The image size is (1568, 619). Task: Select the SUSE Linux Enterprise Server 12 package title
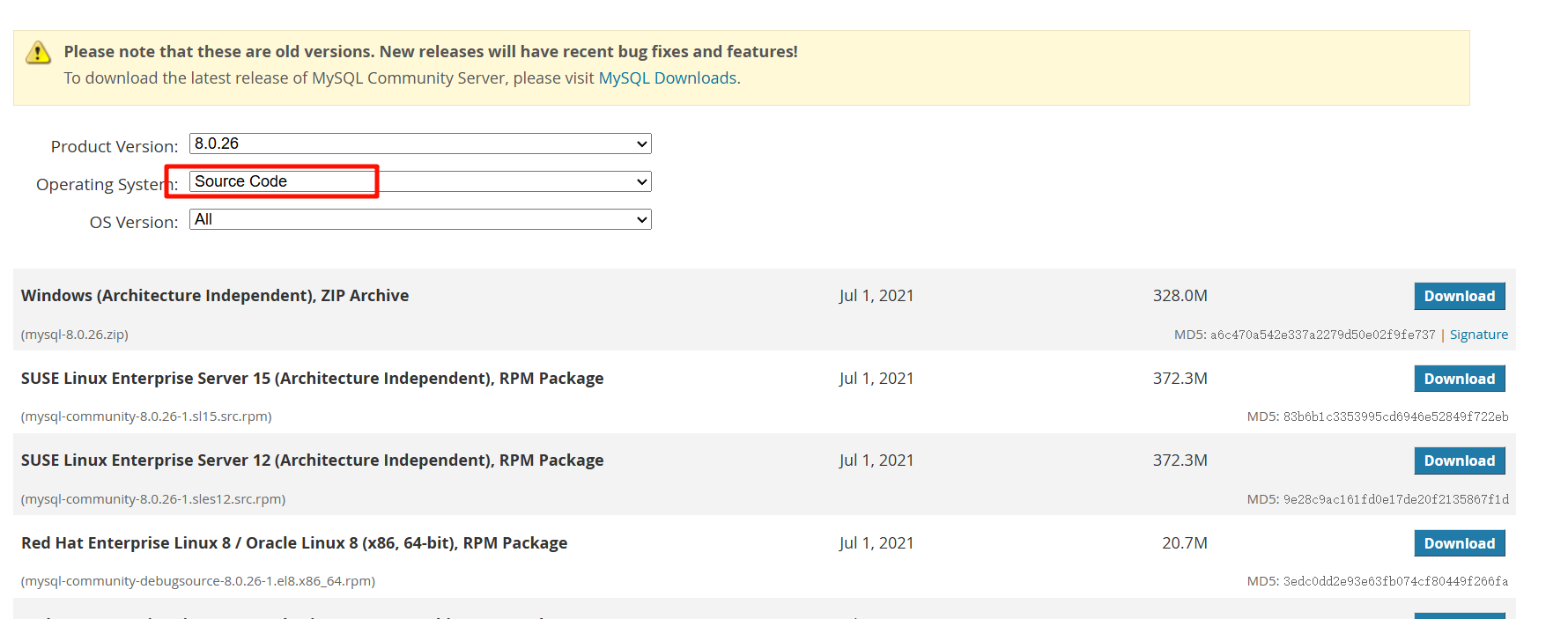click(312, 461)
